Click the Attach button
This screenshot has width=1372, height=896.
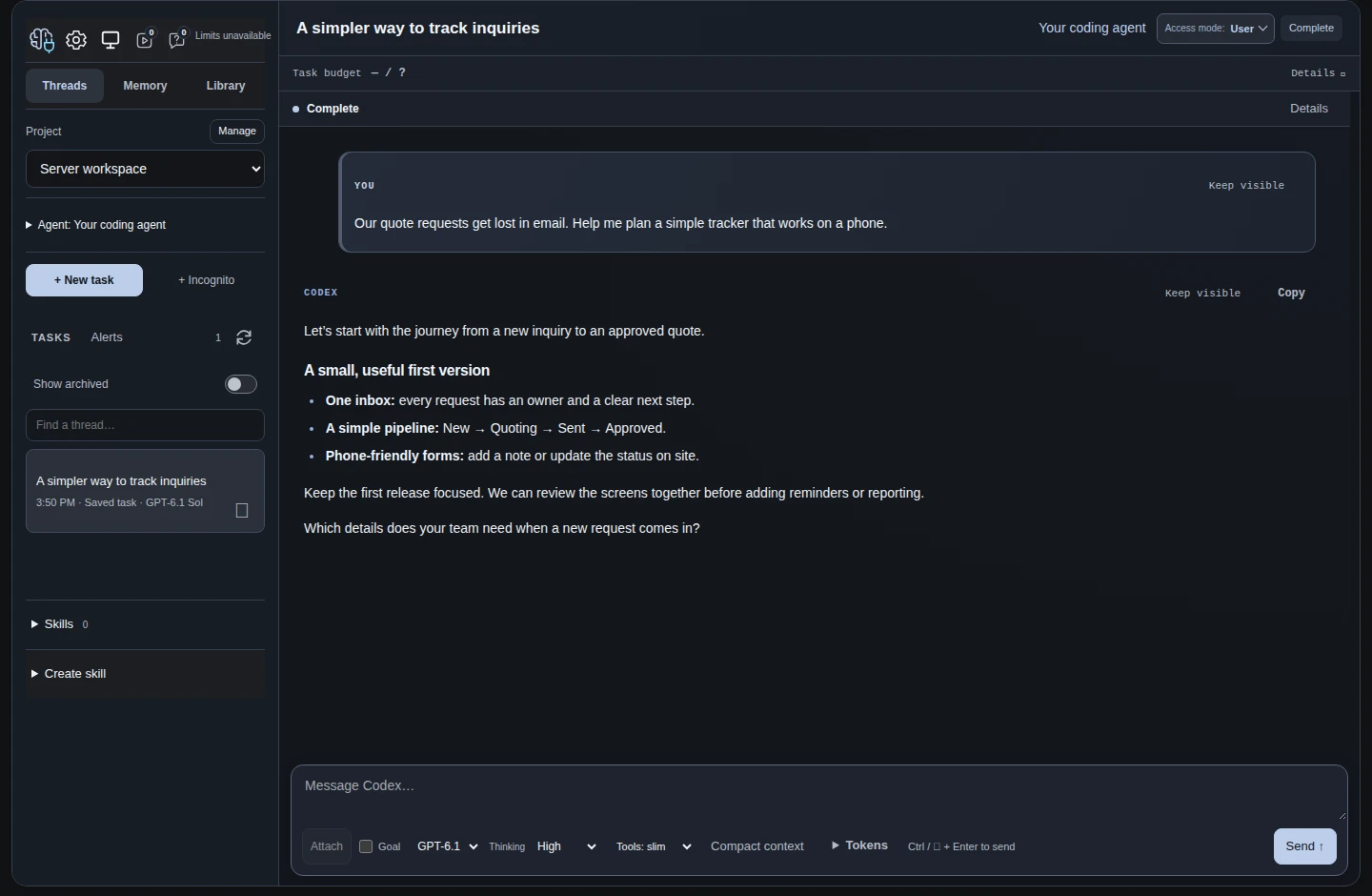327,846
